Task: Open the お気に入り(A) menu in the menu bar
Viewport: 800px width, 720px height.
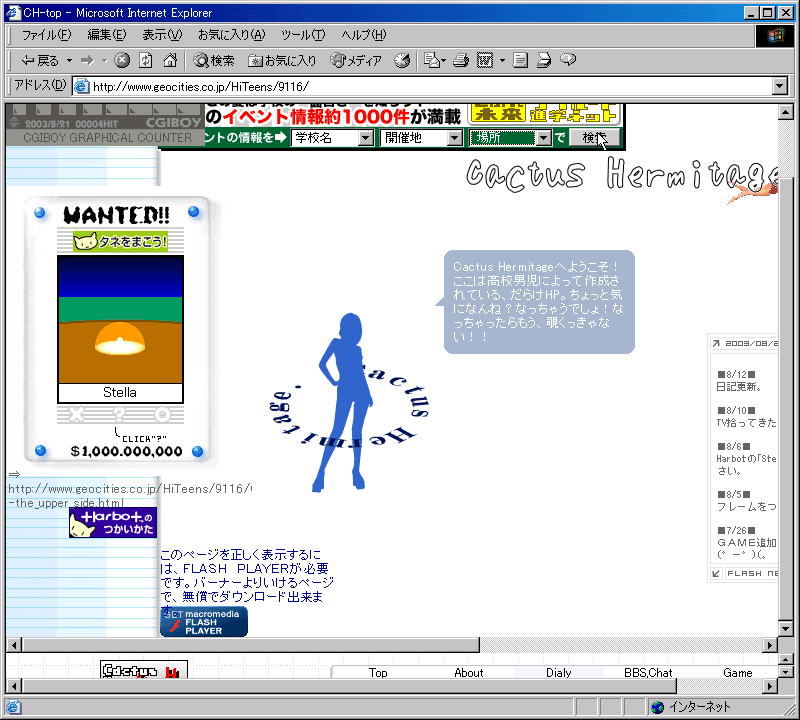Action: pyautogui.click(x=232, y=35)
